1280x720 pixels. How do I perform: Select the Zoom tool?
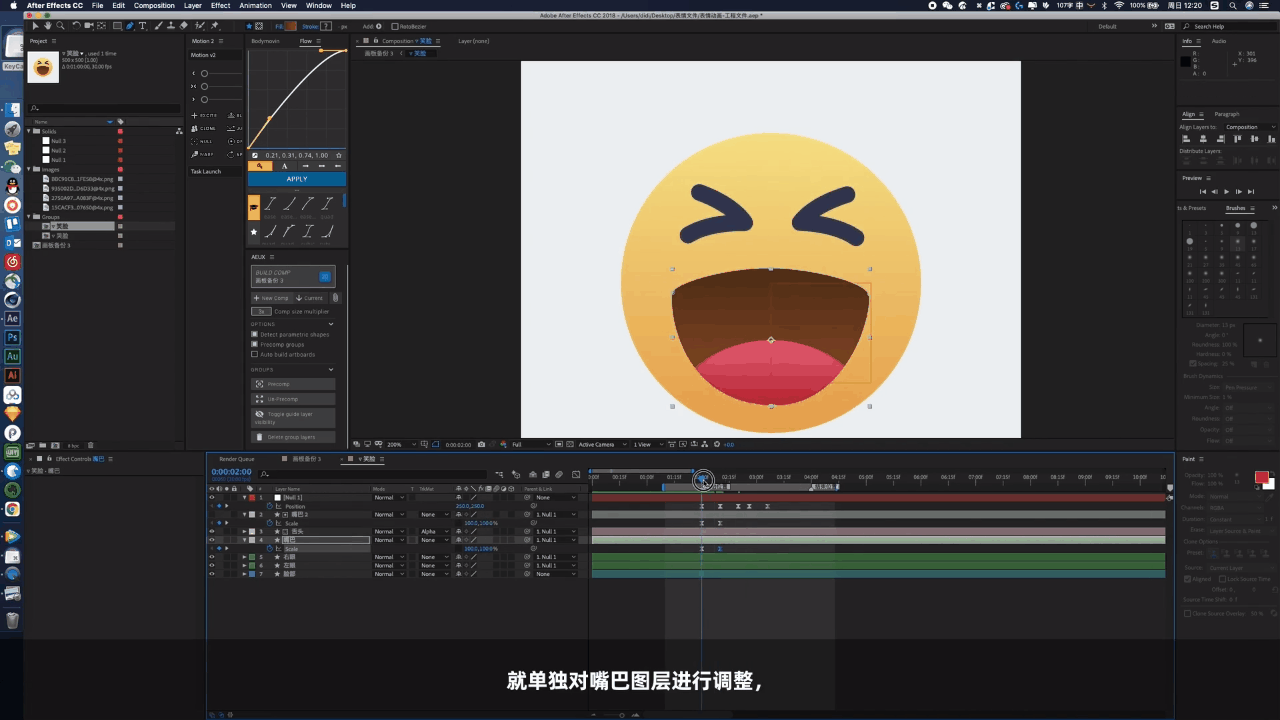[61, 26]
